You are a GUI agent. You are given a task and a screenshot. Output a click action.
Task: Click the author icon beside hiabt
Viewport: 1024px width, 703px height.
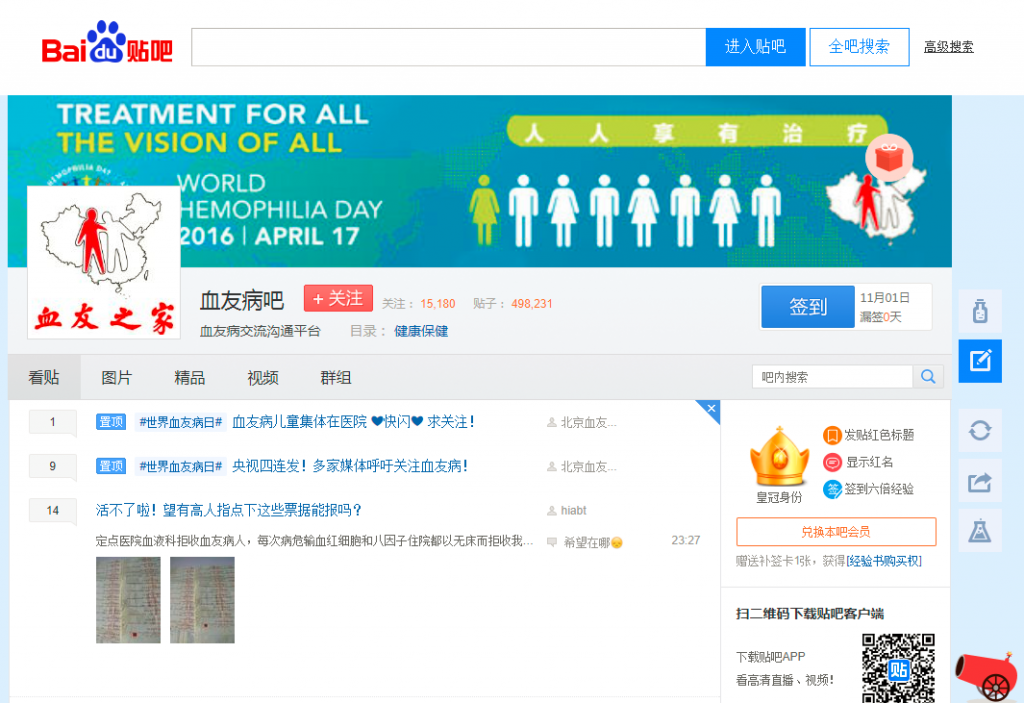[x=552, y=511]
